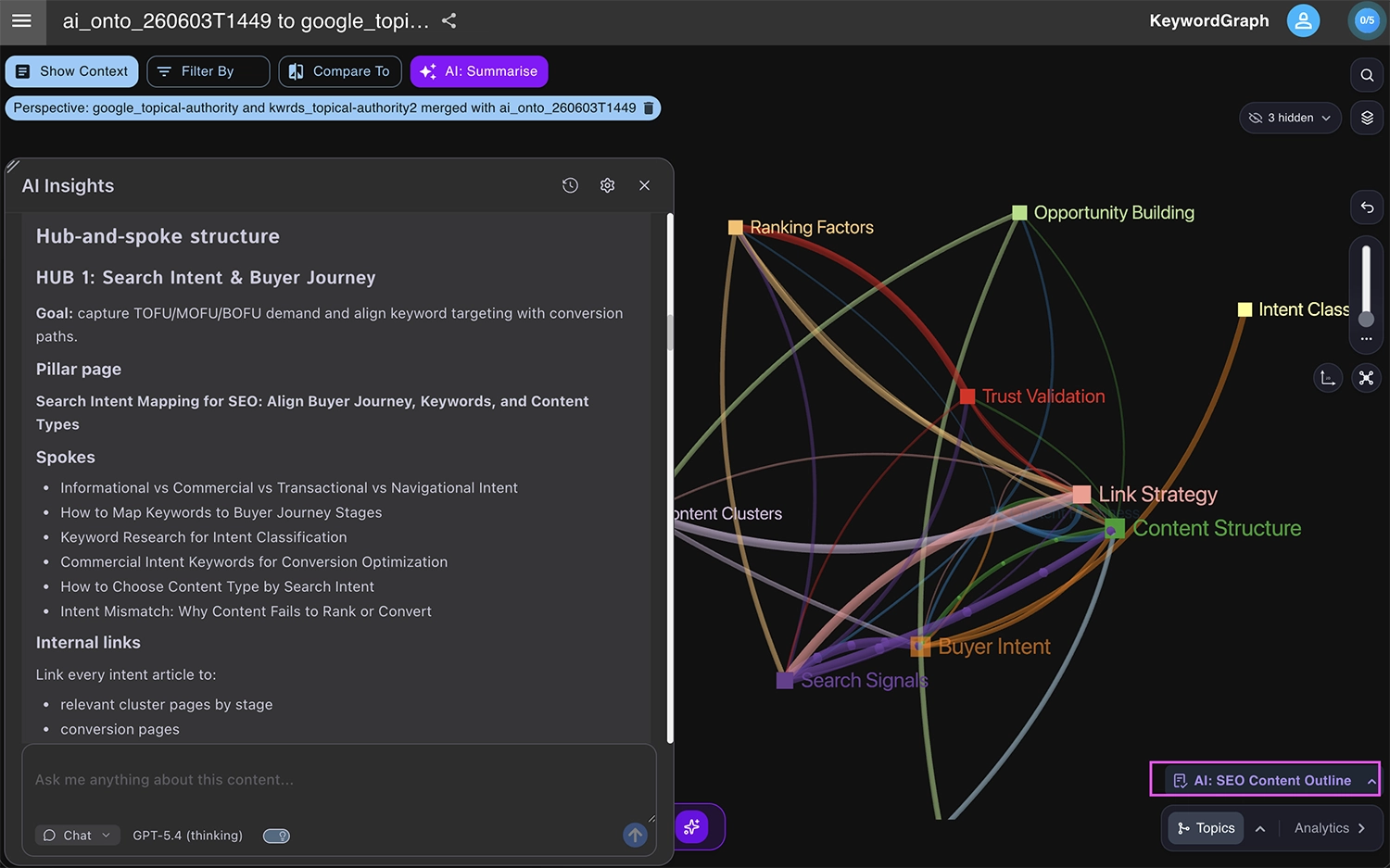Toggle Show Context button
The image size is (1390, 868).
pyautogui.click(x=71, y=71)
